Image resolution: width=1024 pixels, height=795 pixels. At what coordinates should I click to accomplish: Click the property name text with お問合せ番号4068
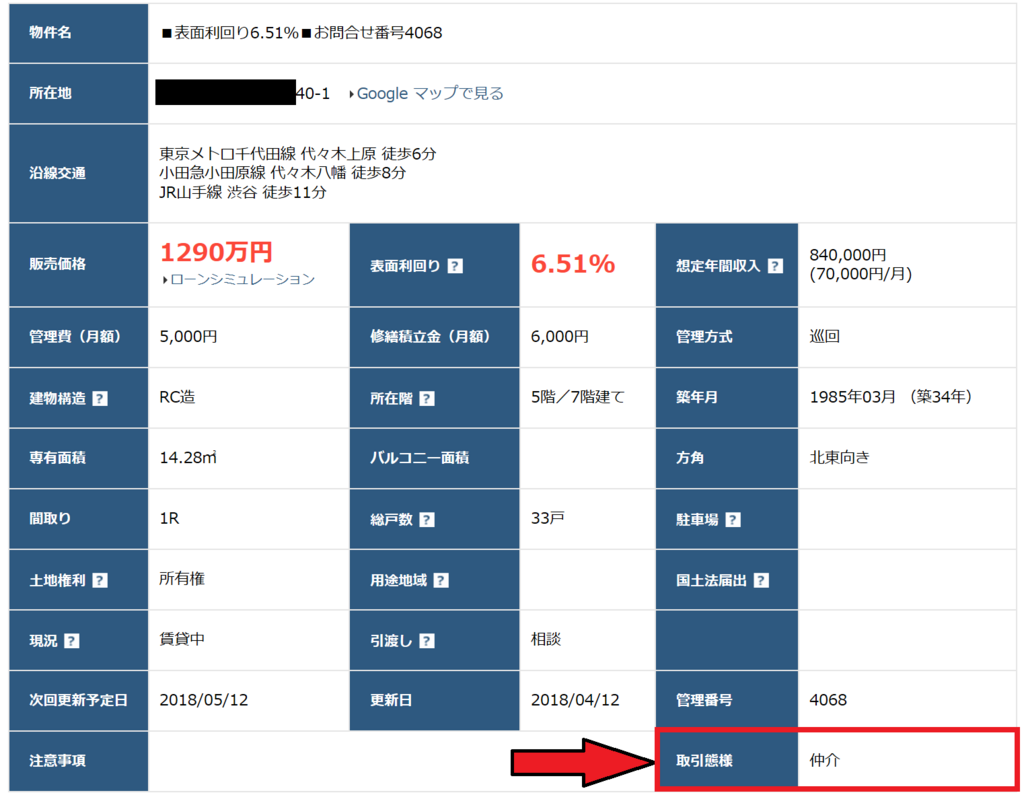pos(302,33)
